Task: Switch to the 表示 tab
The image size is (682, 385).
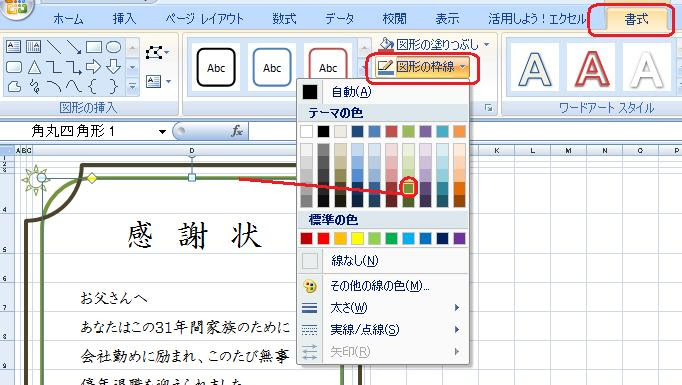Action: click(x=448, y=19)
